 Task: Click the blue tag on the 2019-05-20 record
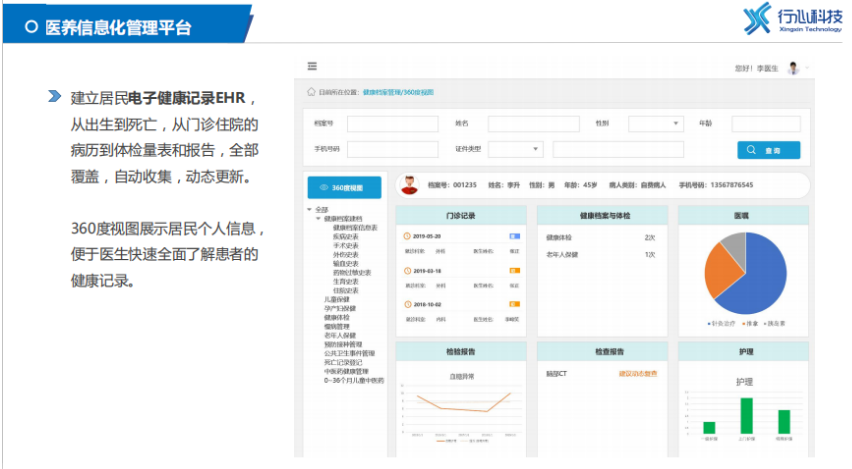click(x=514, y=236)
